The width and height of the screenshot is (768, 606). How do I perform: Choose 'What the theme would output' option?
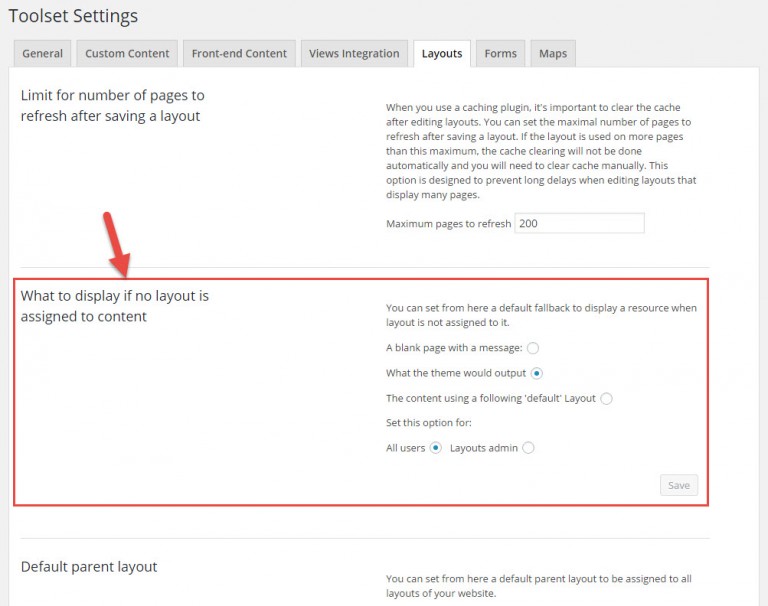pyautogui.click(x=537, y=373)
